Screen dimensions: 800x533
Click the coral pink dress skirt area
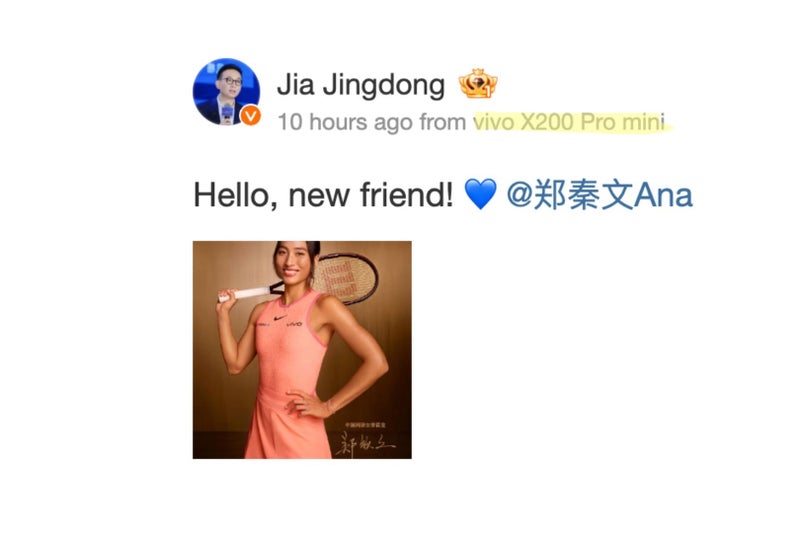[288, 427]
